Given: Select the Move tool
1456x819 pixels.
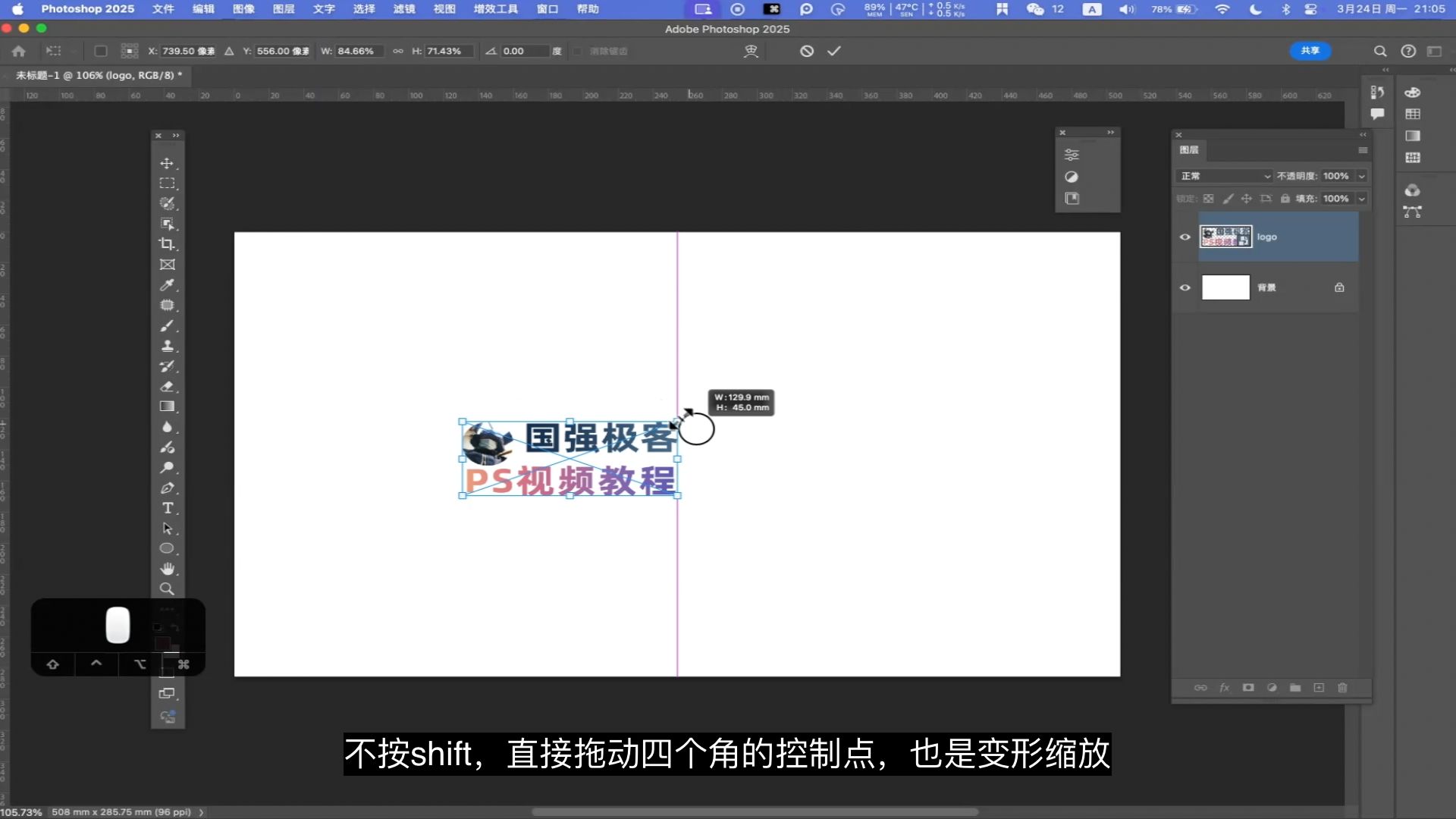Looking at the screenshot, I should 167,163.
